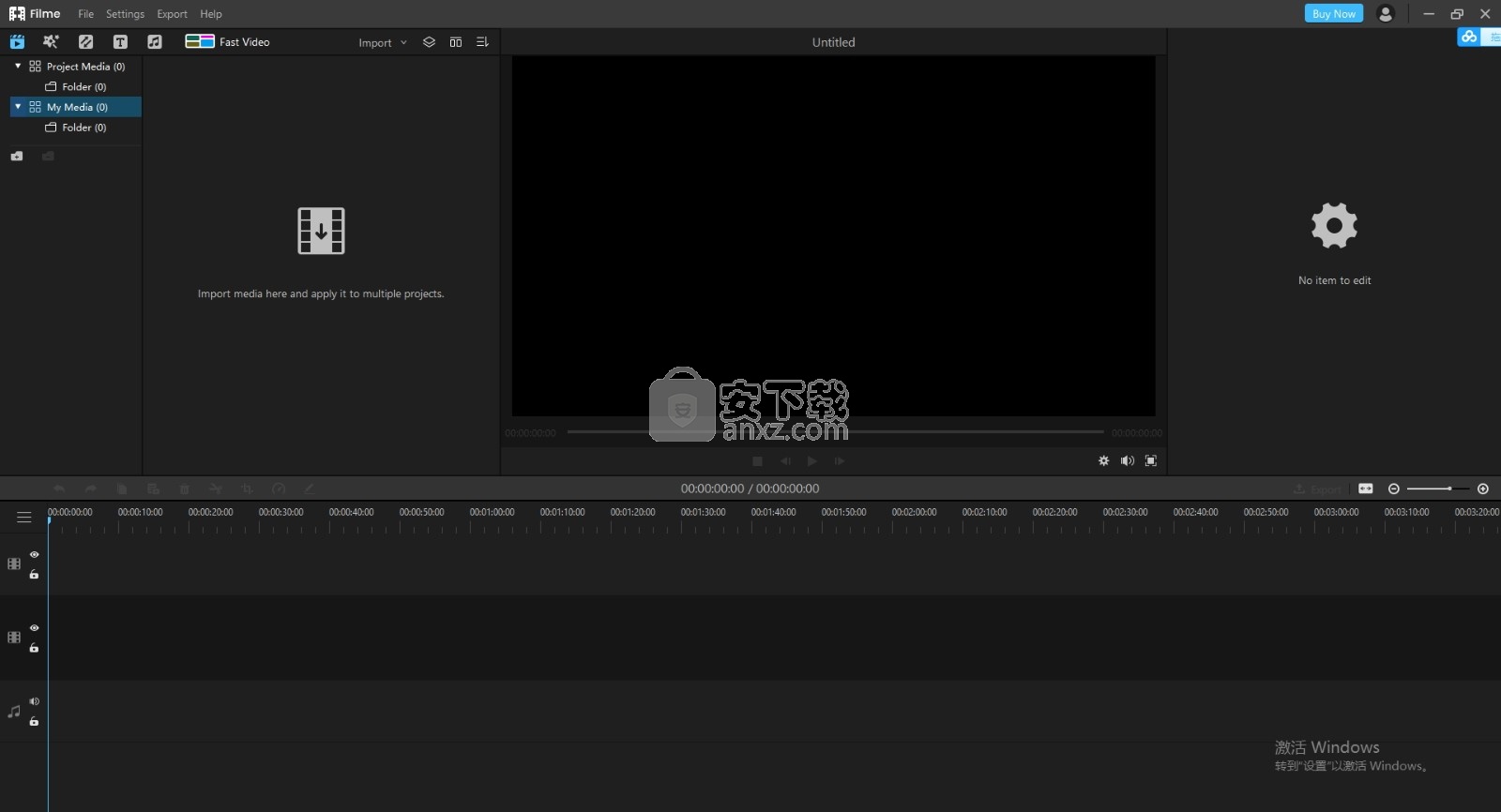
Task: Click the Buy Now button
Action: coord(1333,14)
